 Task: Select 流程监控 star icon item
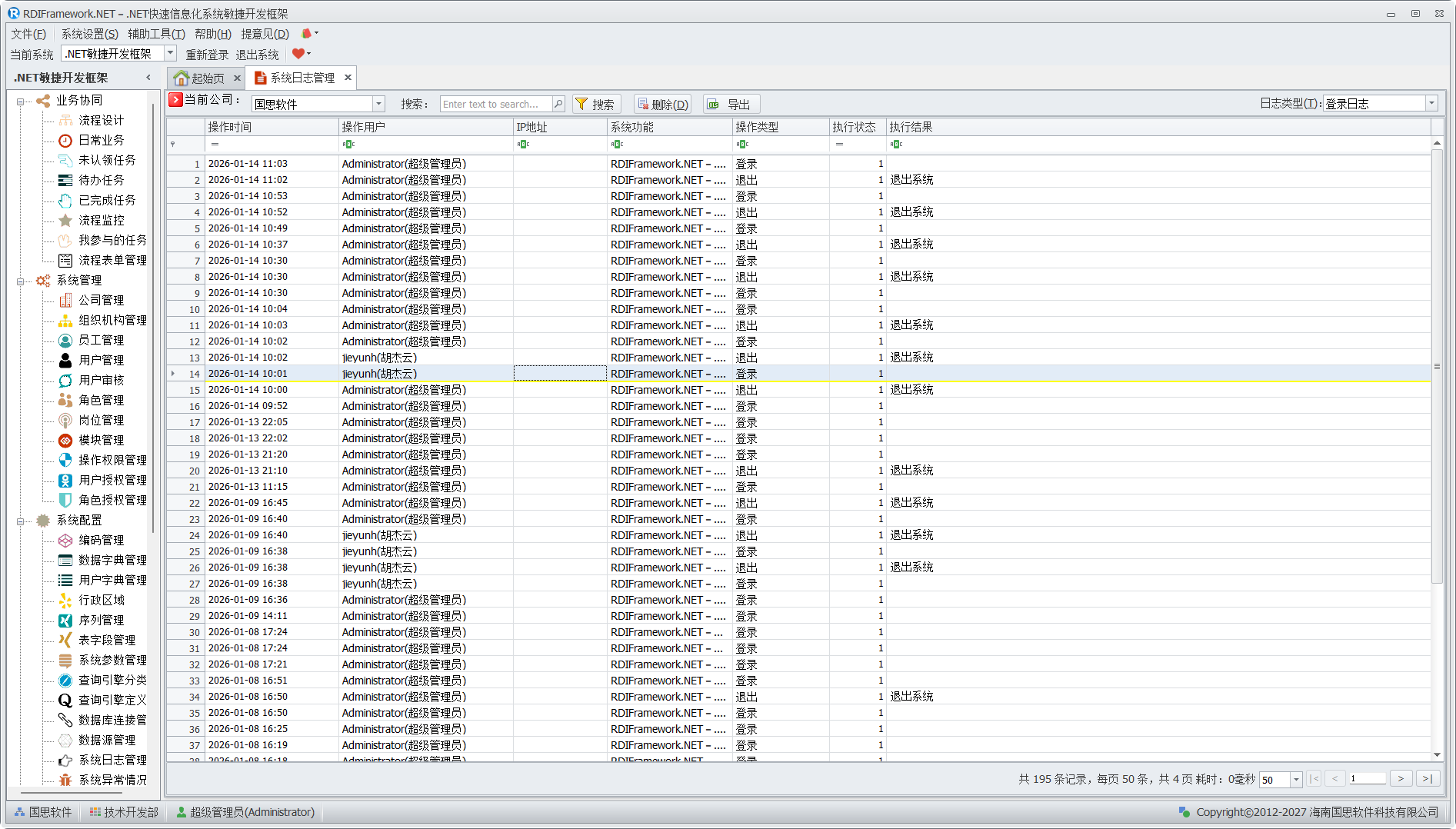point(65,220)
